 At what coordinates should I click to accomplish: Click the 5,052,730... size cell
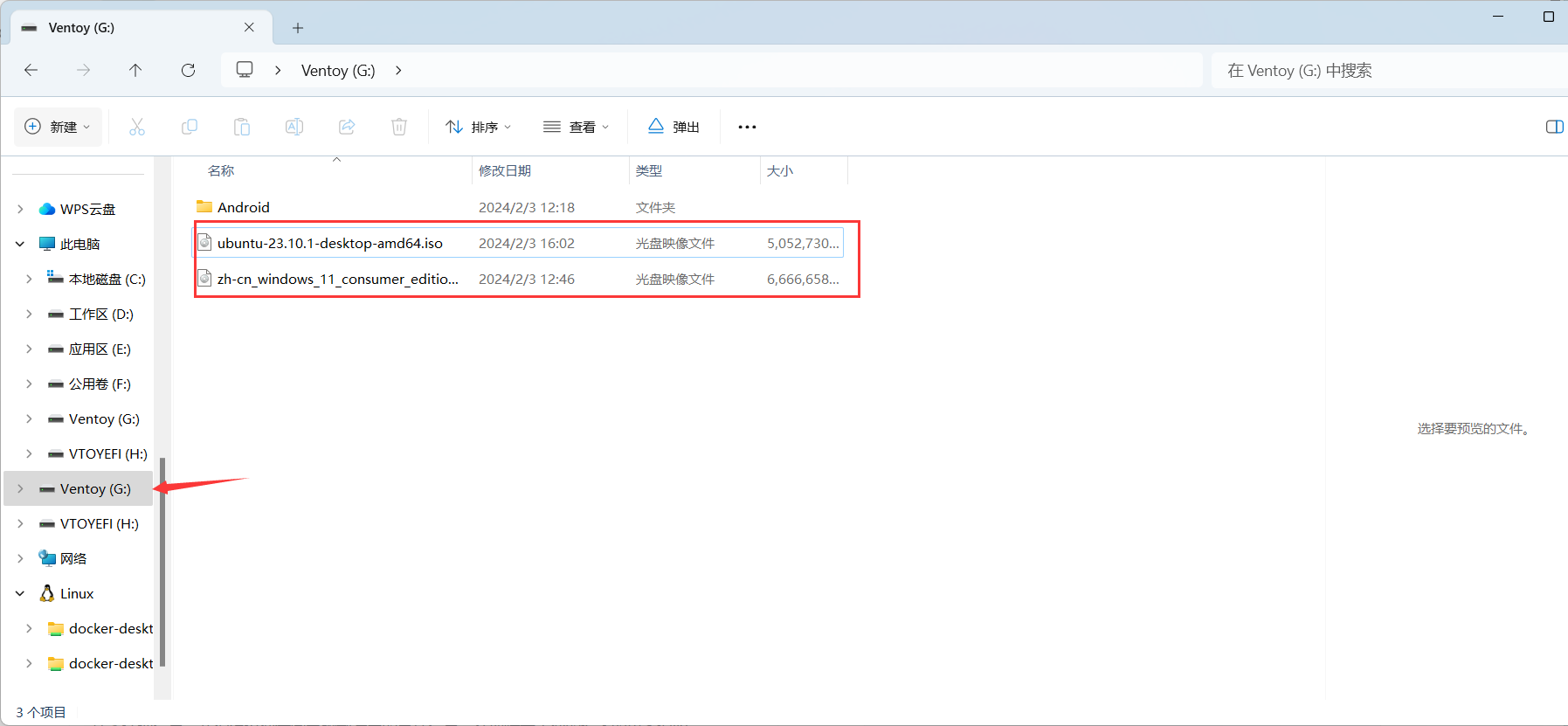[803, 243]
